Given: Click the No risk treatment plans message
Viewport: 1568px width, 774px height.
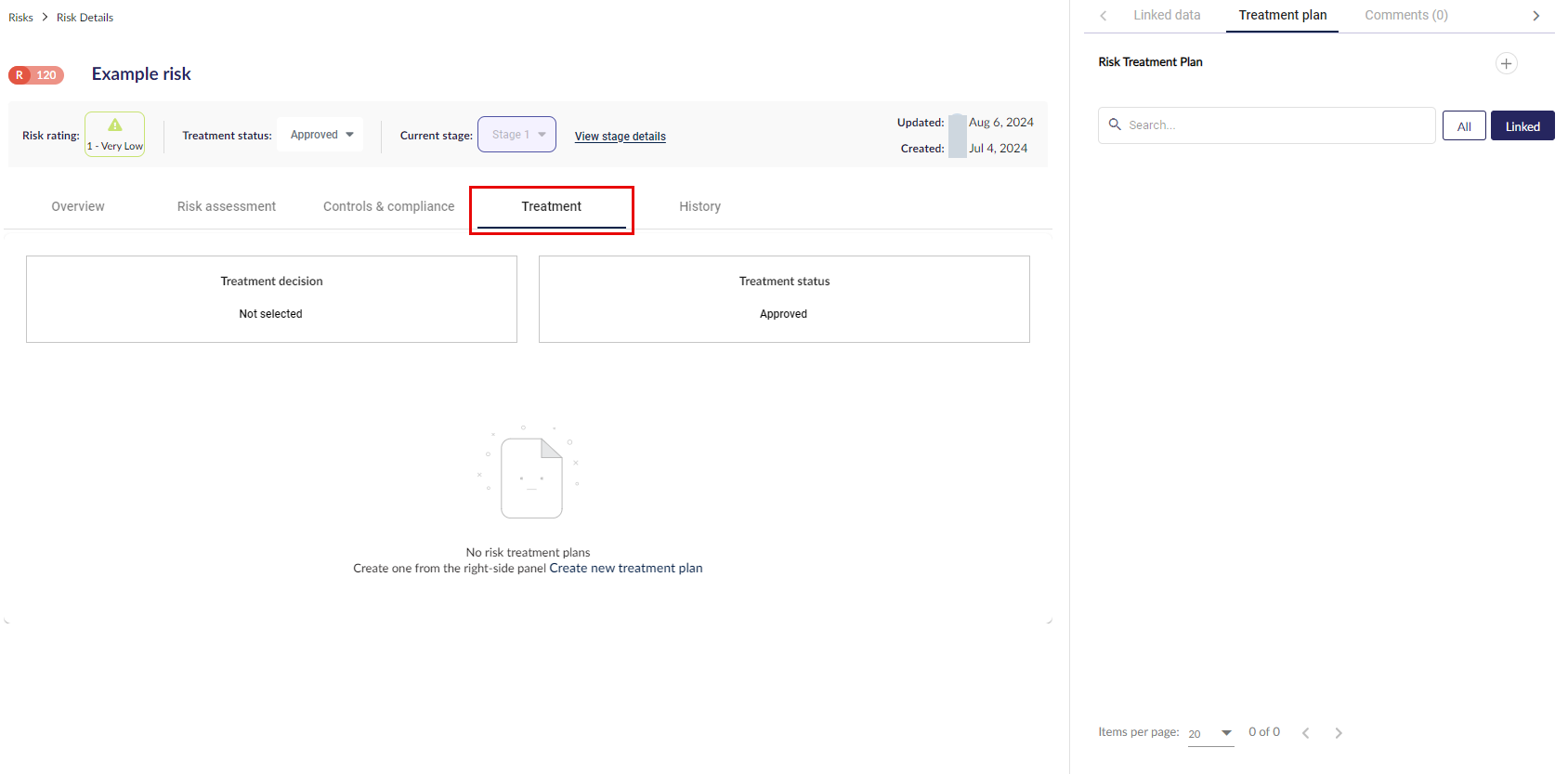Looking at the screenshot, I should (x=528, y=553).
